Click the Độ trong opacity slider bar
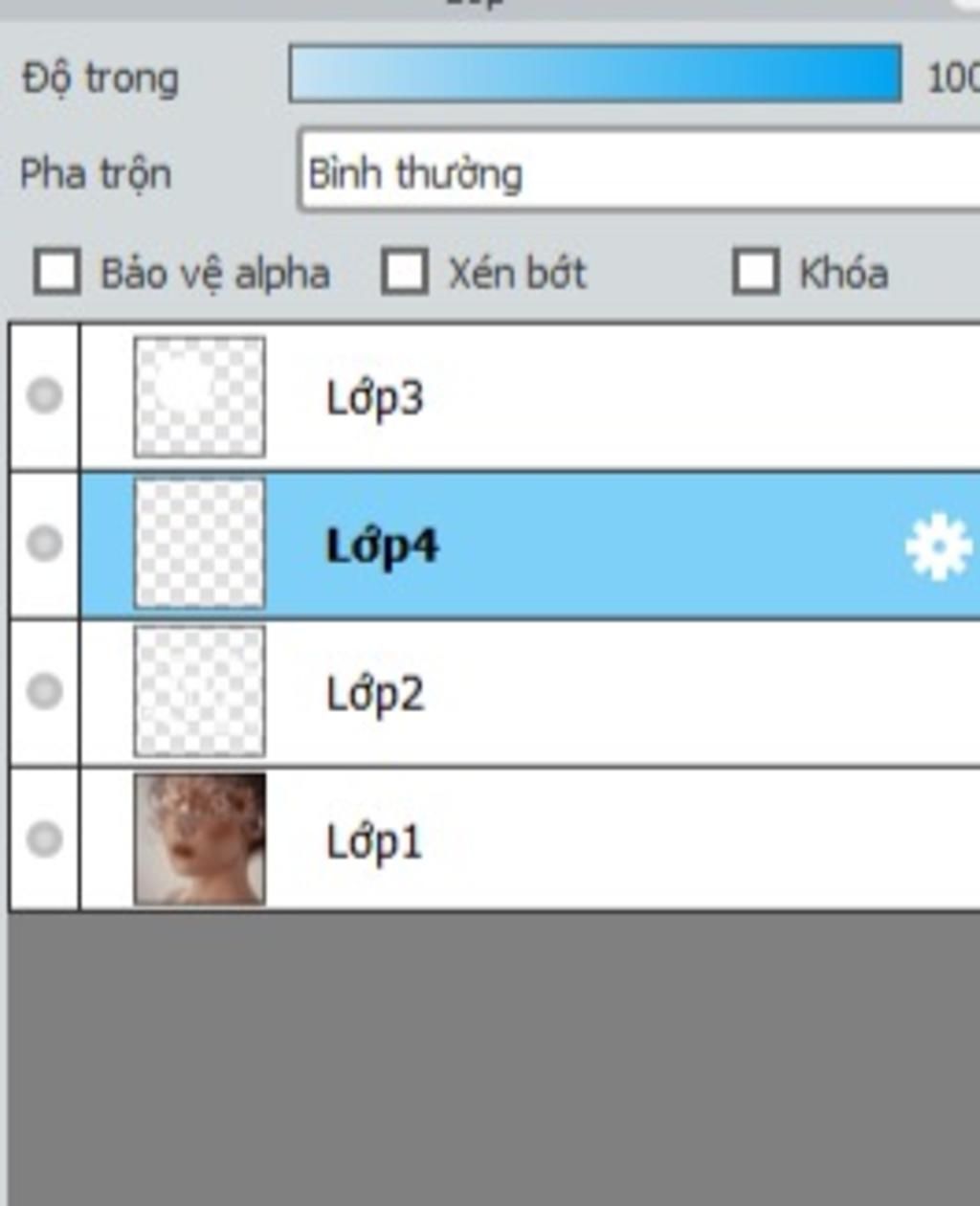 595,73
